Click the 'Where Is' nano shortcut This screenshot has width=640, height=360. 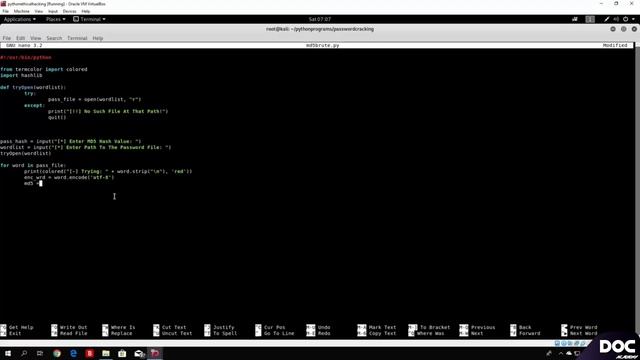tap(118, 327)
